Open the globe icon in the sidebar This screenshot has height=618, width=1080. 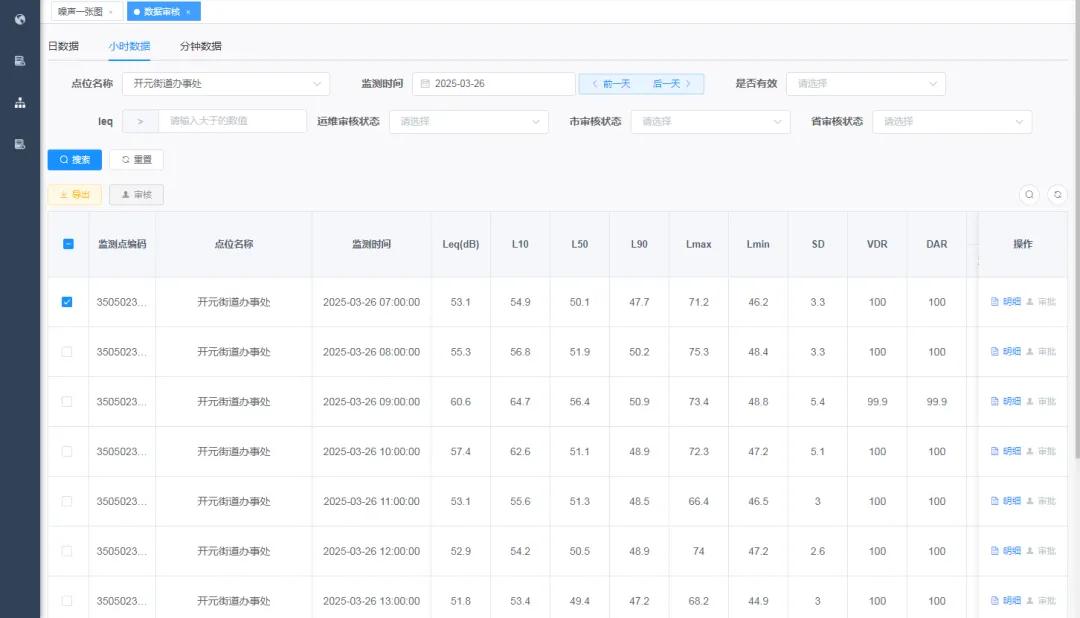(x=20, y=19)
